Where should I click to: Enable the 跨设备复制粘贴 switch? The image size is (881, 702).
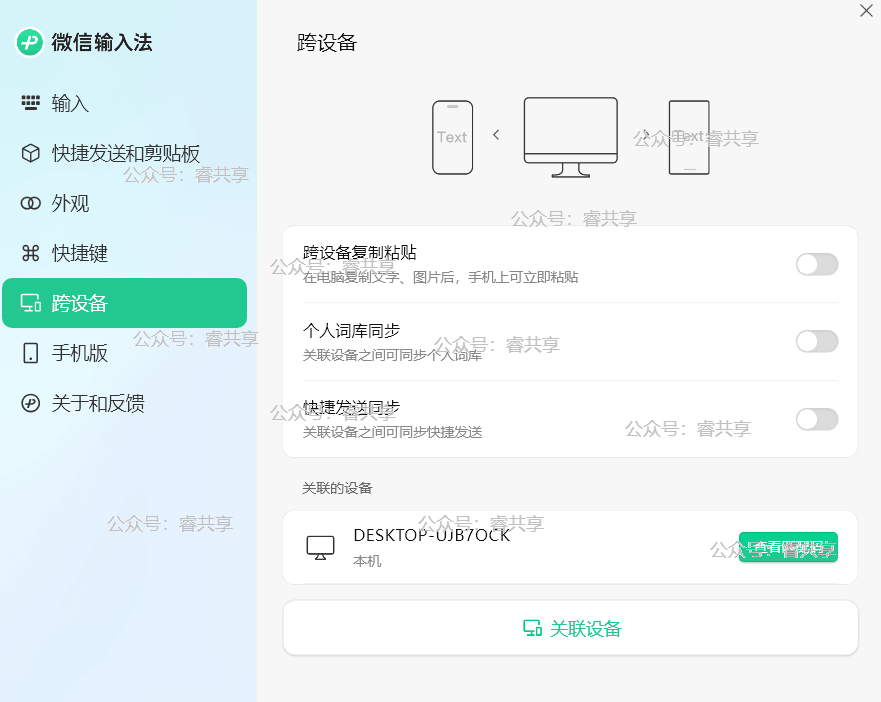coord(817,264)
